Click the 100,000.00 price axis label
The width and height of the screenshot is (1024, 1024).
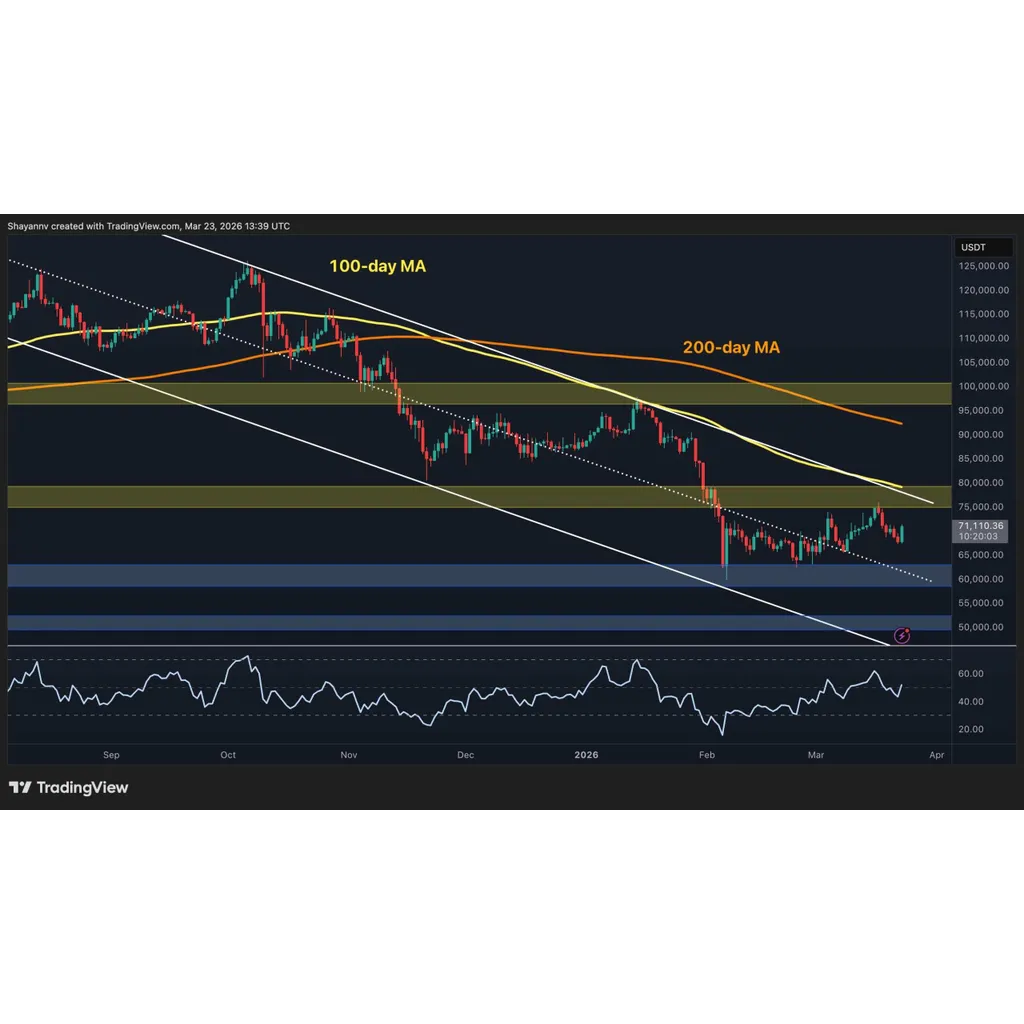(984, 386)
